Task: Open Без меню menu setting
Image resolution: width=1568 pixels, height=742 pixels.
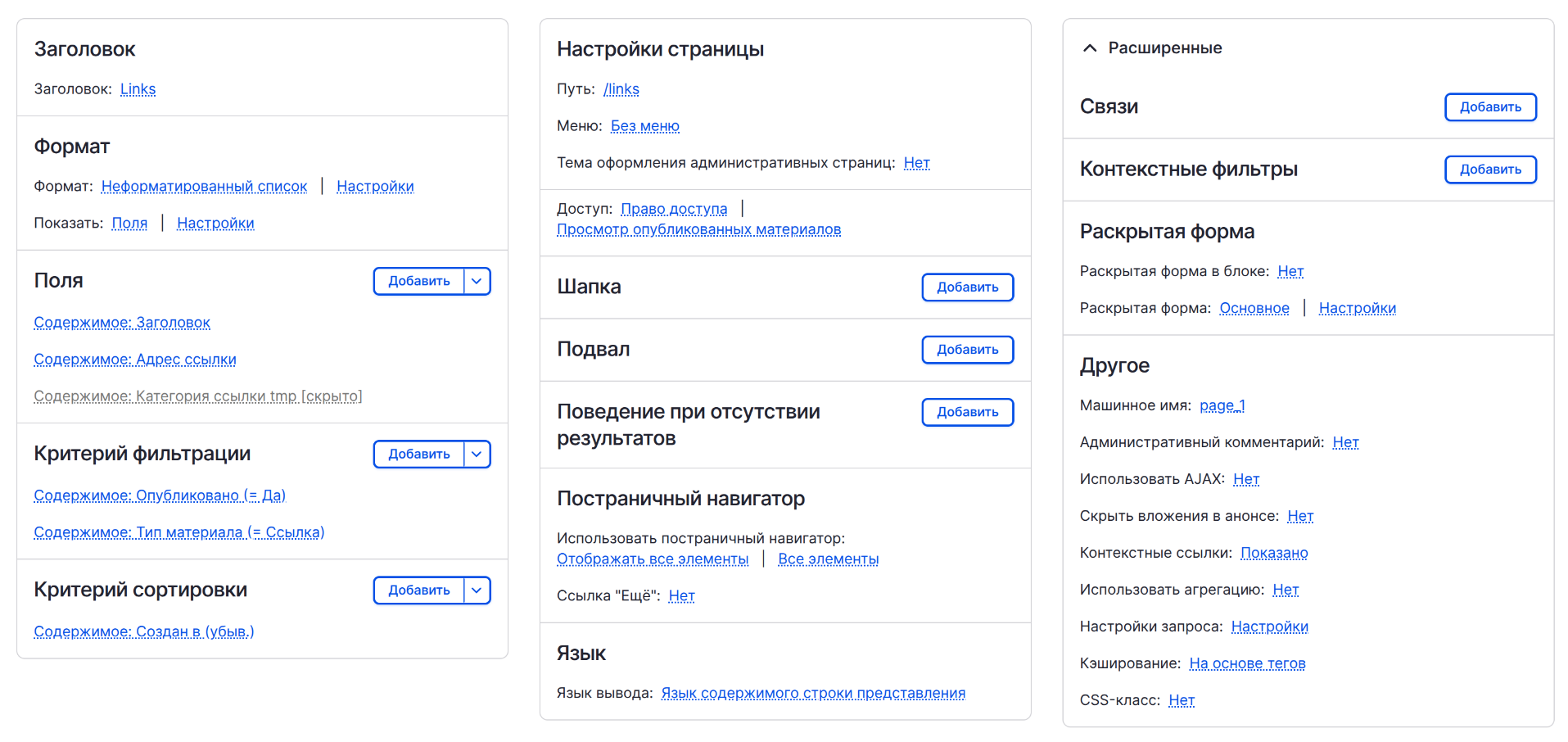Action: click(x=644, y=126)
